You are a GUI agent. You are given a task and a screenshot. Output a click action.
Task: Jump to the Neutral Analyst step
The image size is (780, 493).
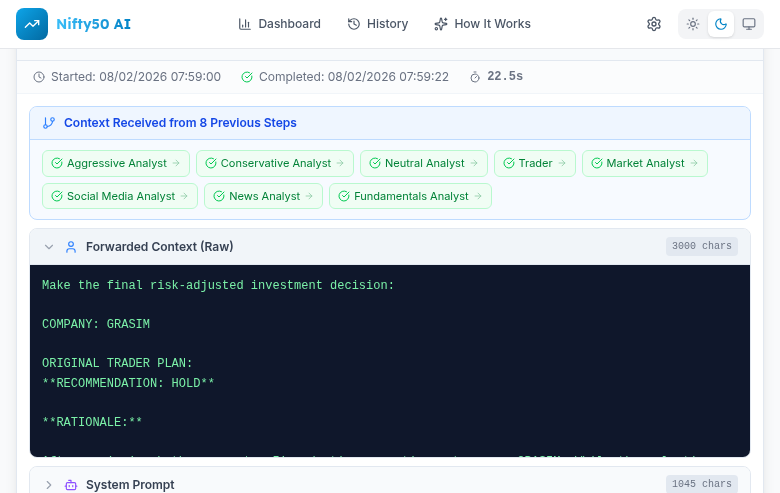click(x=424, y=163)
